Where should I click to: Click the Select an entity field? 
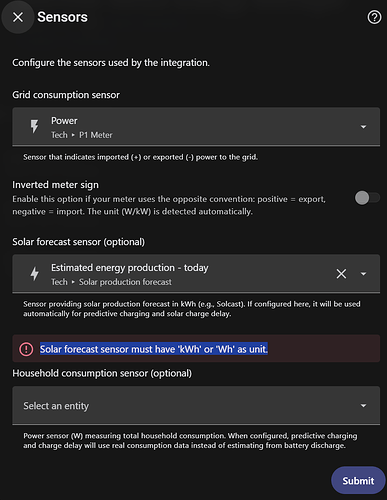(x=196, y=406)
